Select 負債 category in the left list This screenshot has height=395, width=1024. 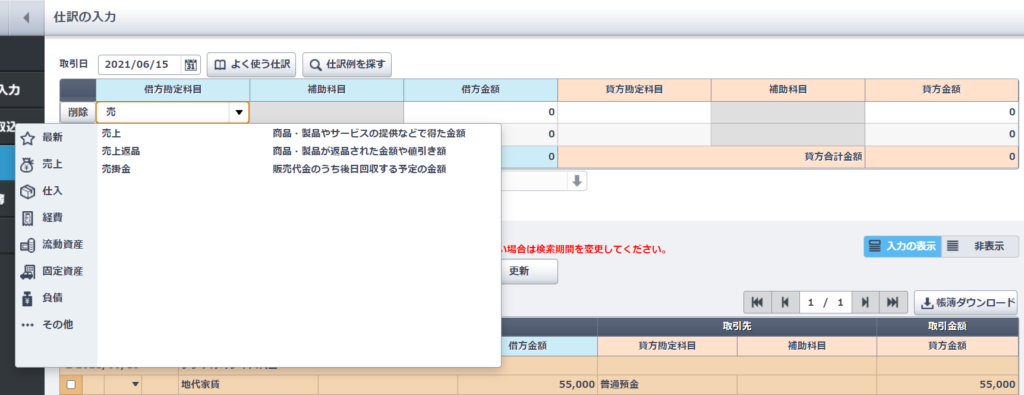52,298
